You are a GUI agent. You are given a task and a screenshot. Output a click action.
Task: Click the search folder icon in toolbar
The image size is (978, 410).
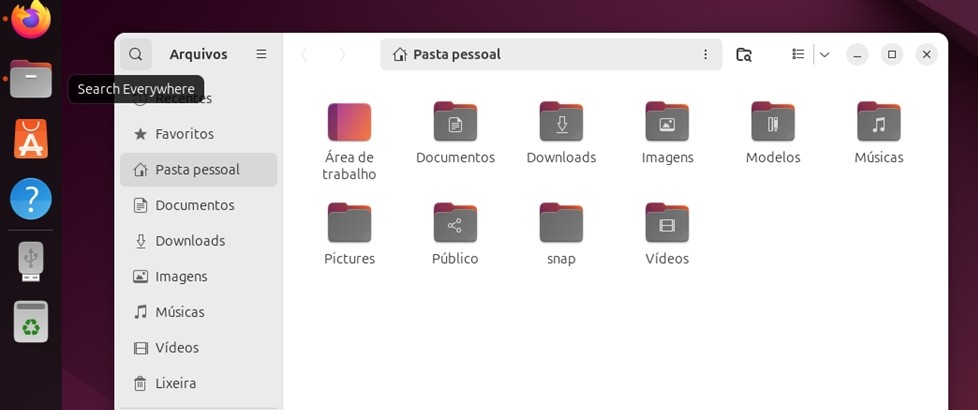743,54
